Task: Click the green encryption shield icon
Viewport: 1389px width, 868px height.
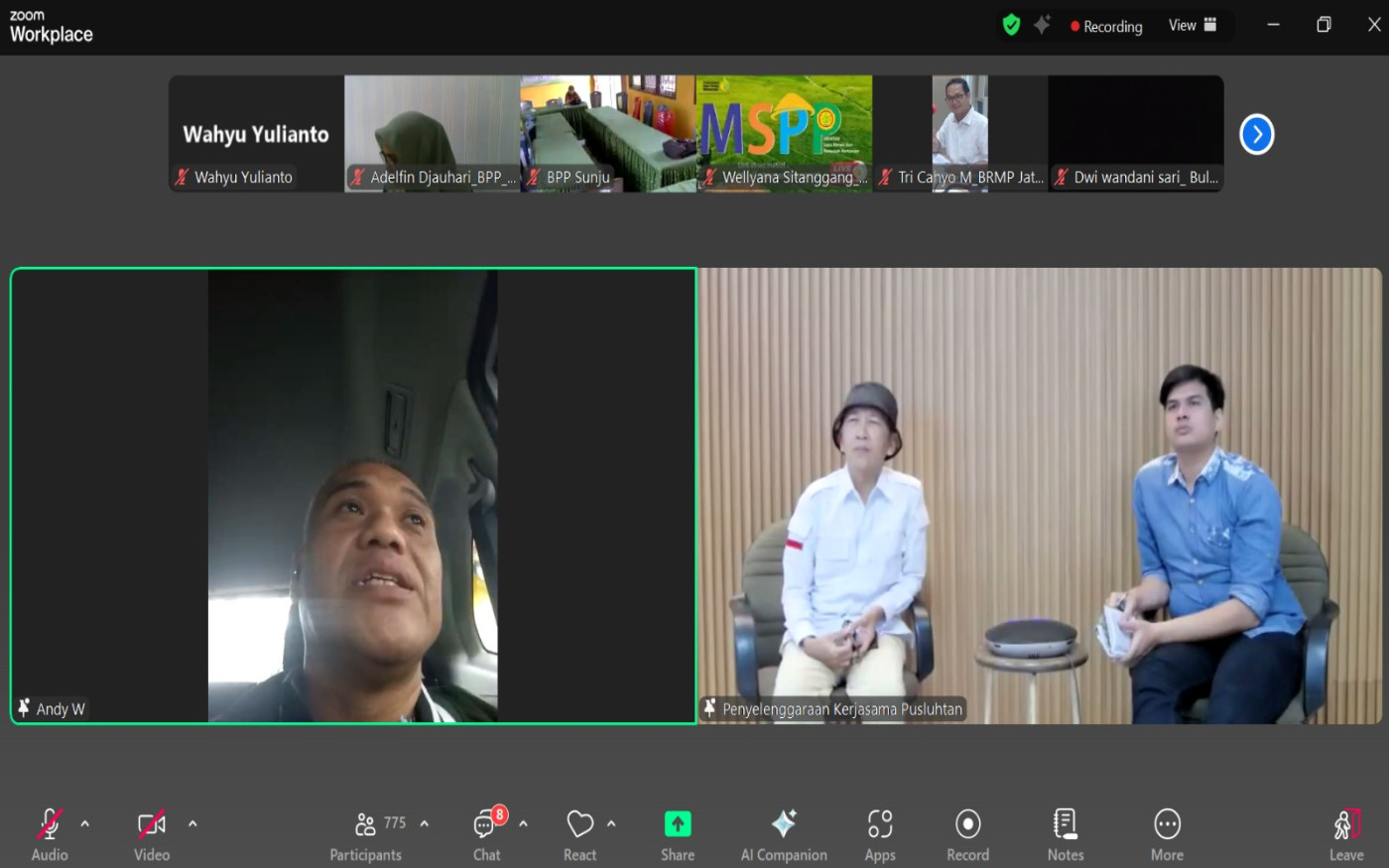Action: point(1011,26)
